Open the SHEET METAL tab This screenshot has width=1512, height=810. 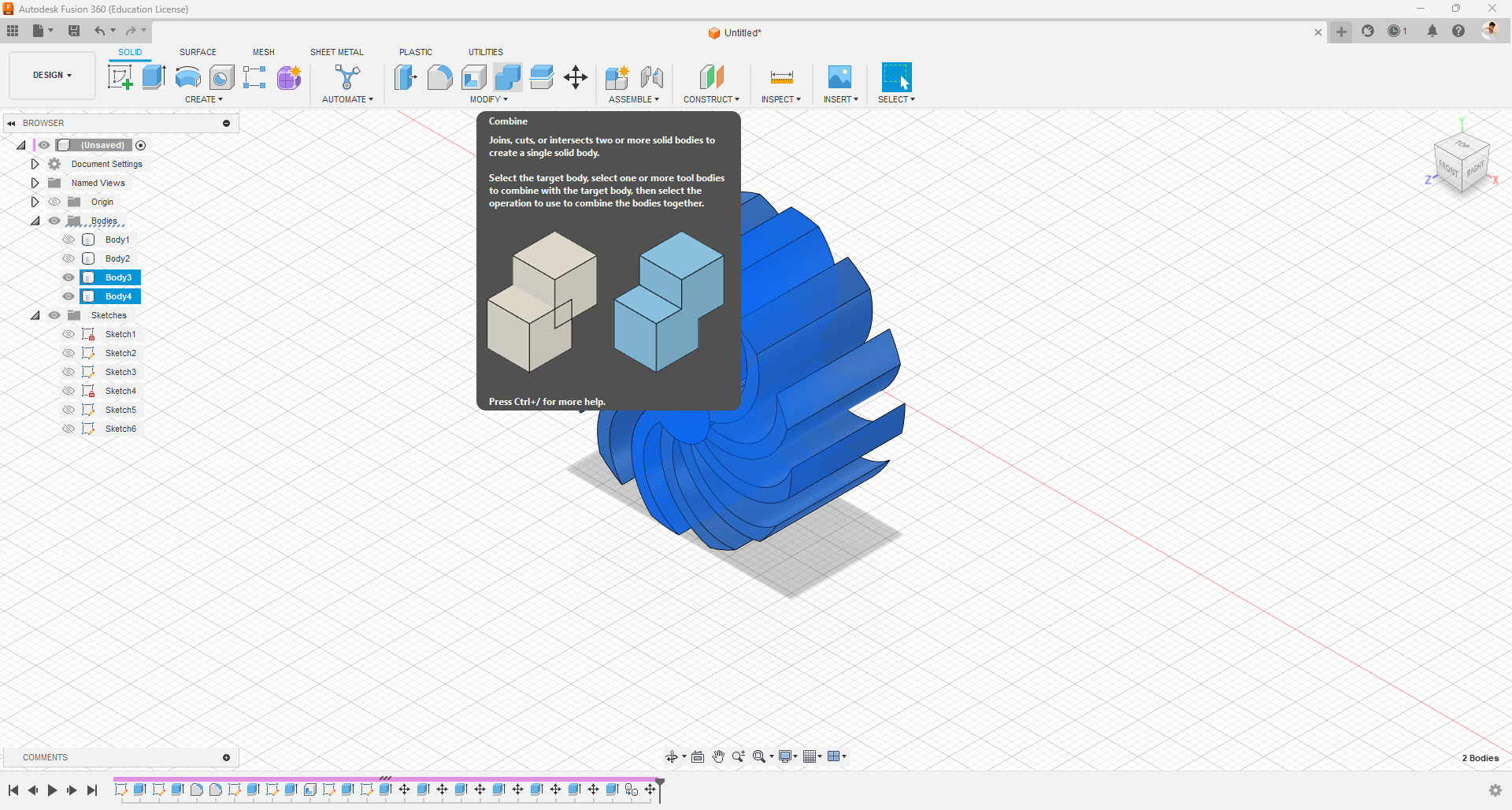(x=337, y=52)
